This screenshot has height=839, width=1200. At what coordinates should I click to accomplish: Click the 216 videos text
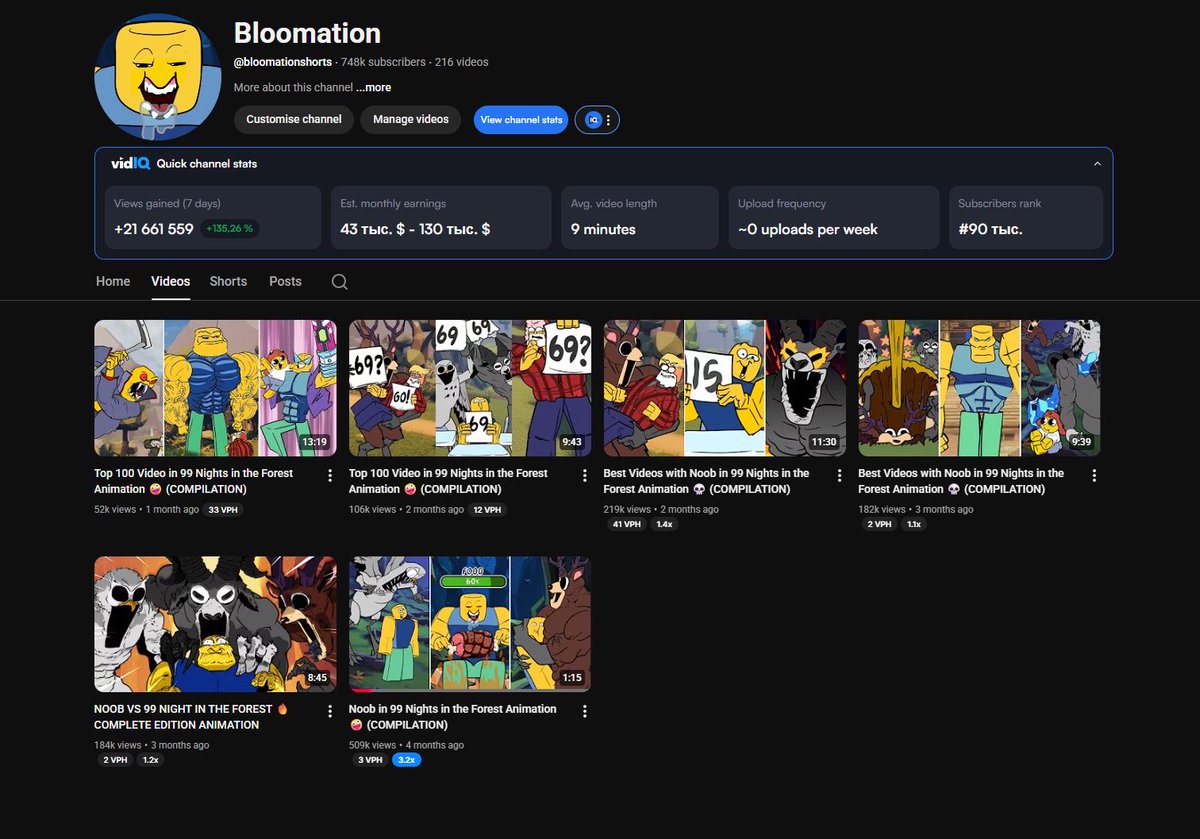pyautogui.click(x=461, y=62)
